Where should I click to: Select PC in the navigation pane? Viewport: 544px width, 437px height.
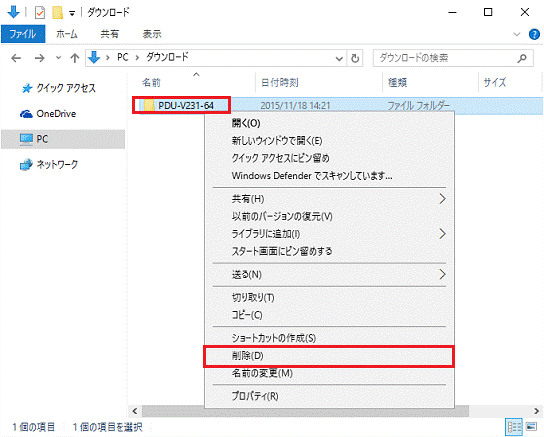tap(63, 139)
